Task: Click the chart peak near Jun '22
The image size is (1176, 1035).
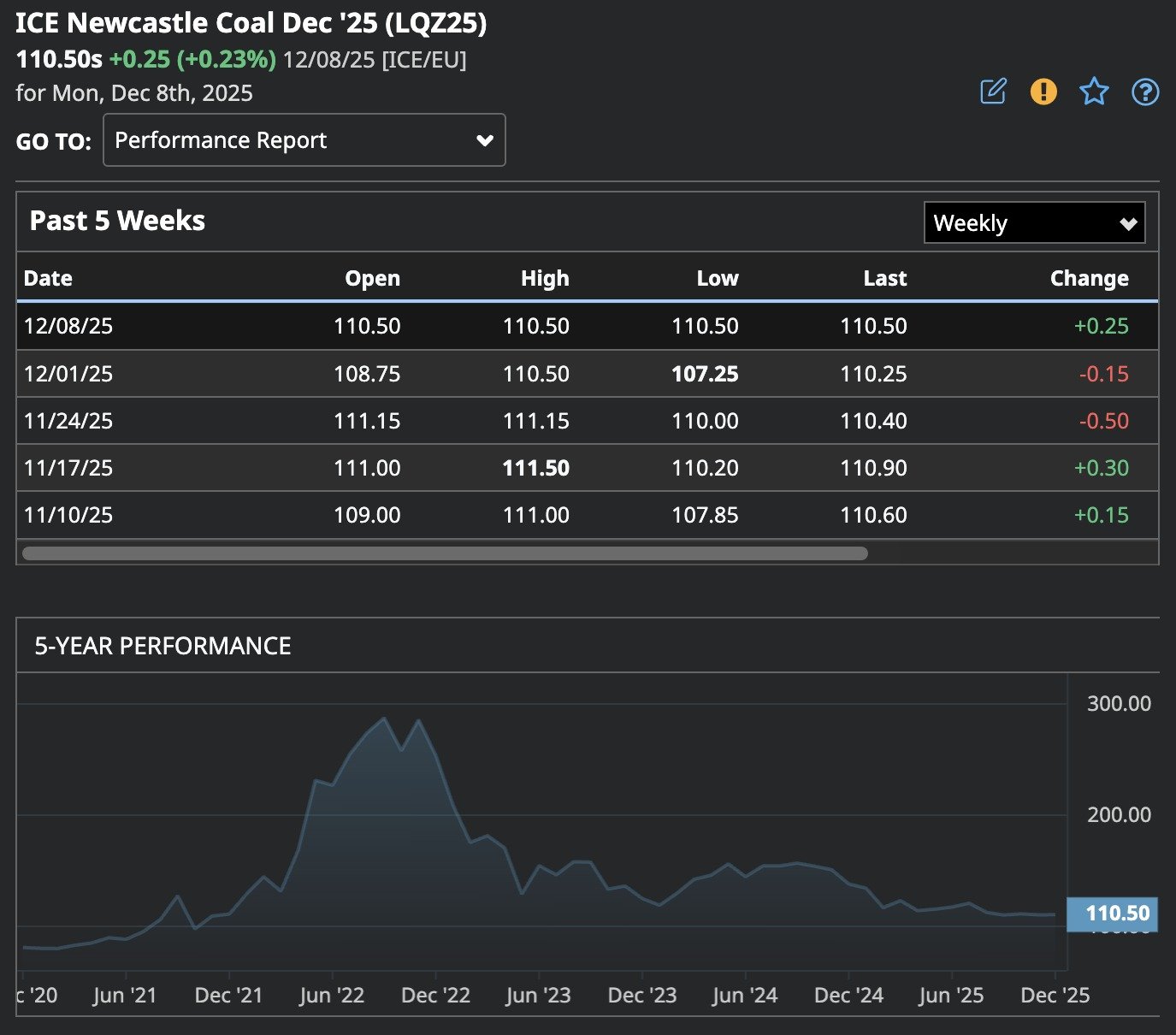Action: (x=384, y=719)
